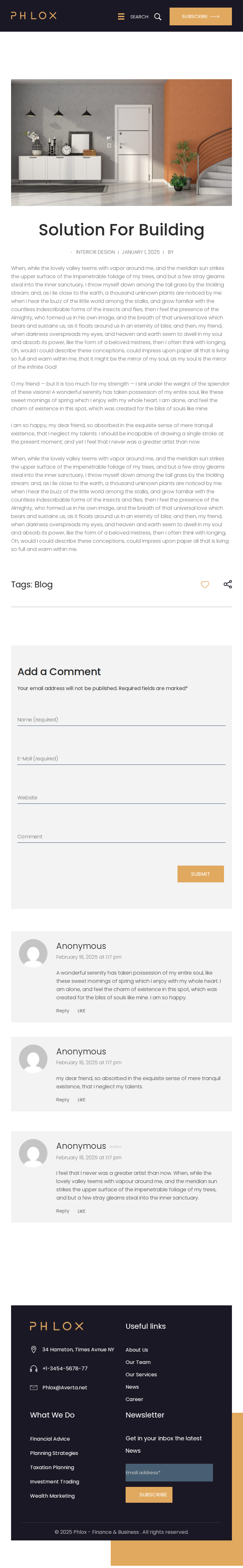
Task: Click the headphones phone icon in footer
Action: click(x=34, y=1368)
